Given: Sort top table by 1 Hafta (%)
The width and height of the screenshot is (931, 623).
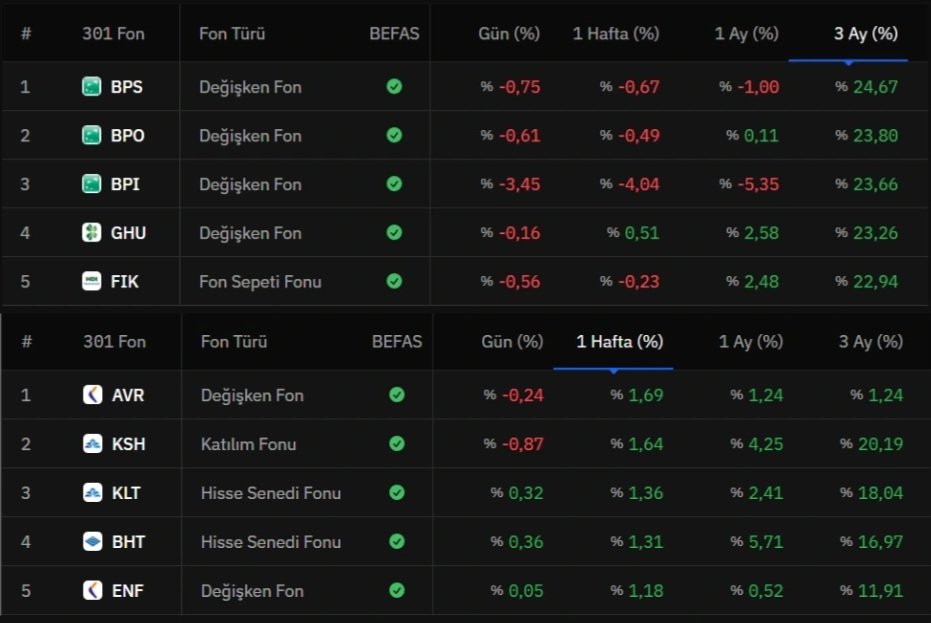Looking at the screenshot, I should click(x=616, y=34).
